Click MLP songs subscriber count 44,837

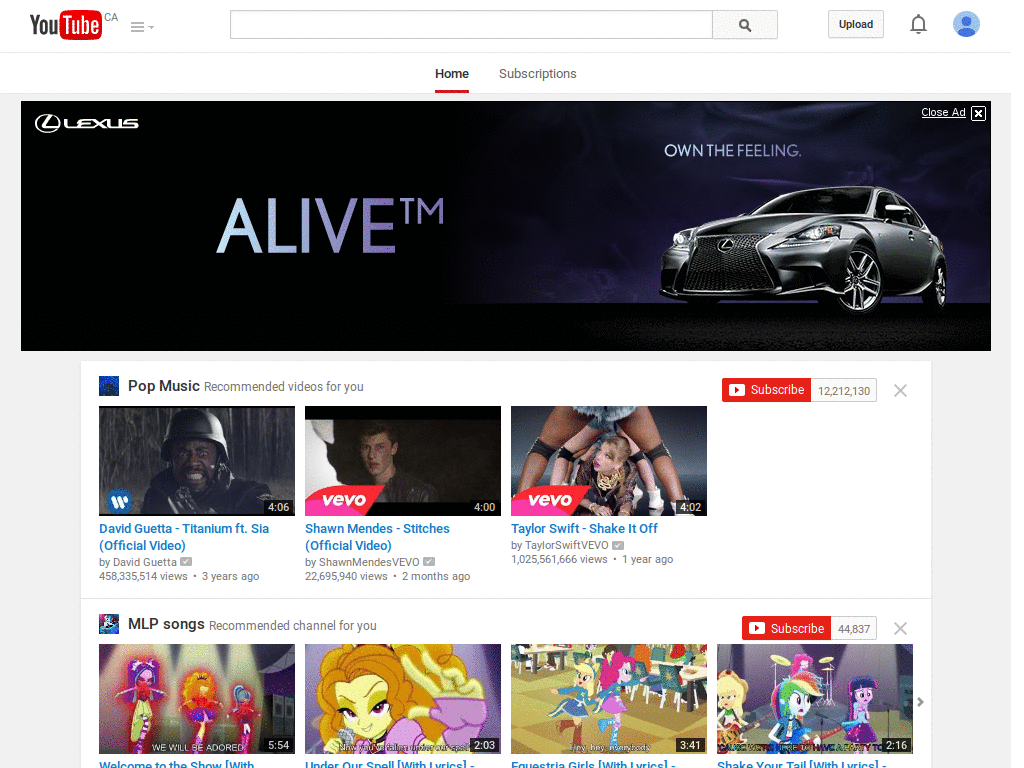854,629
